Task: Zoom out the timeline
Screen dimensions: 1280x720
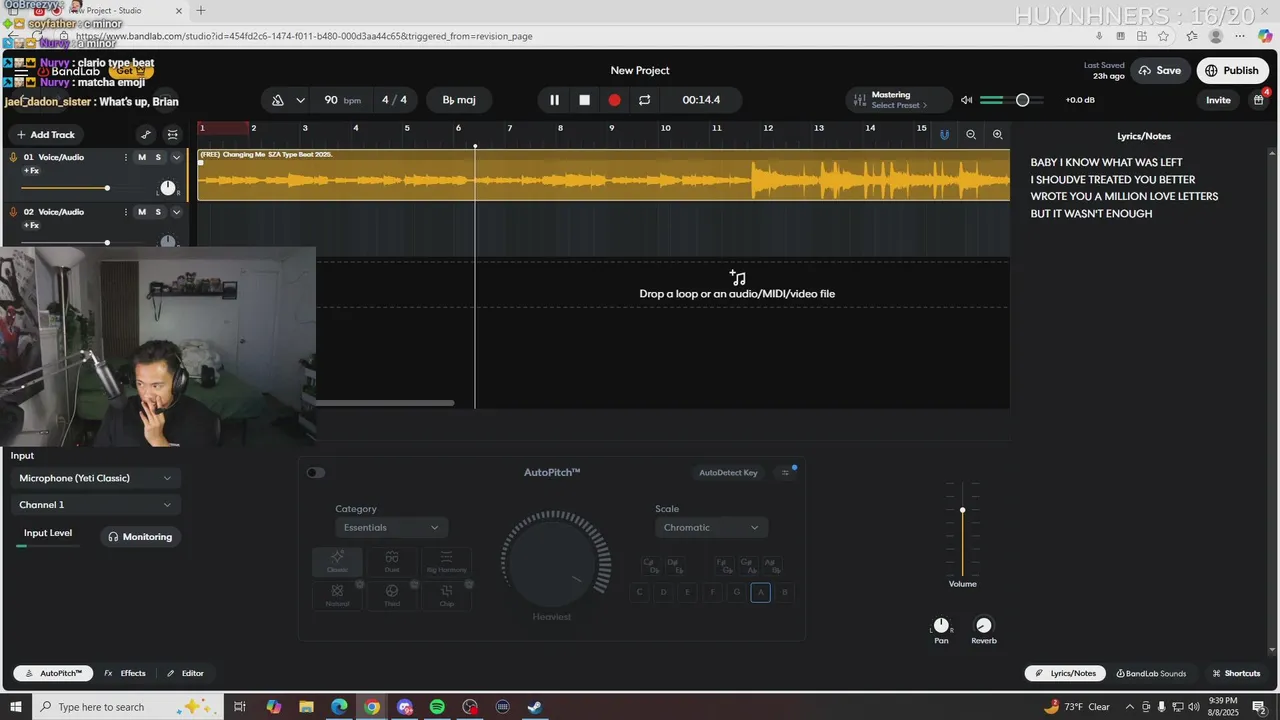Action: coord(970,134)
